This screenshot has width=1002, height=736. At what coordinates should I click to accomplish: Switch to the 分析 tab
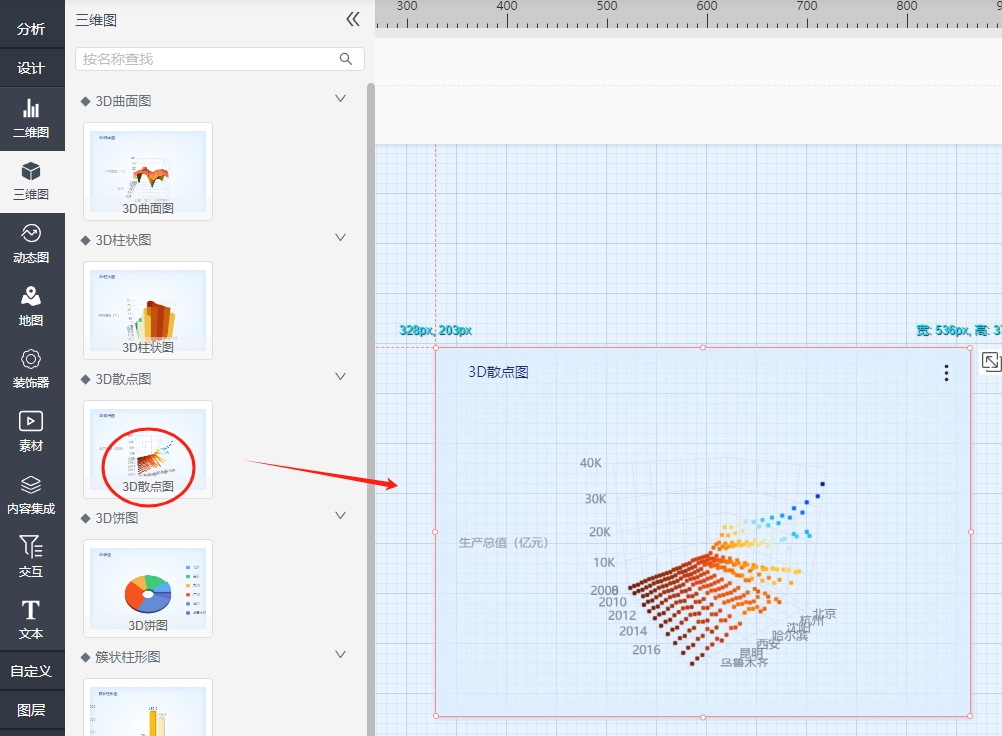coord(31,29)
